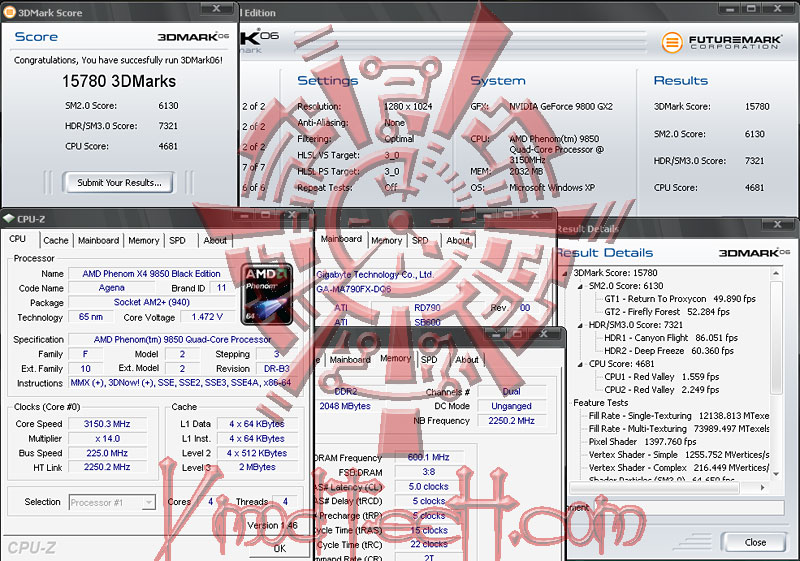Screen dimensions: 800x561
Task: Switch to the Cache tab in CPU-Z
Action: click(56, 240)
